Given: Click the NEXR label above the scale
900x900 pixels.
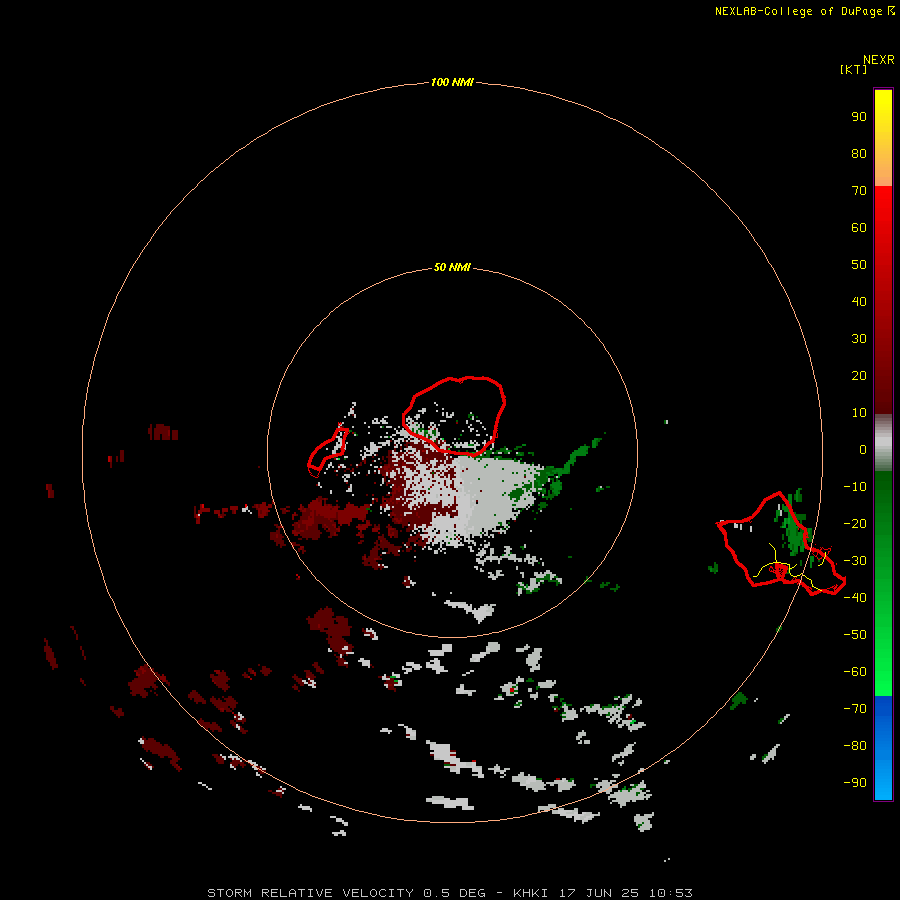Looking at the screenshot, I should click(879, 60).
